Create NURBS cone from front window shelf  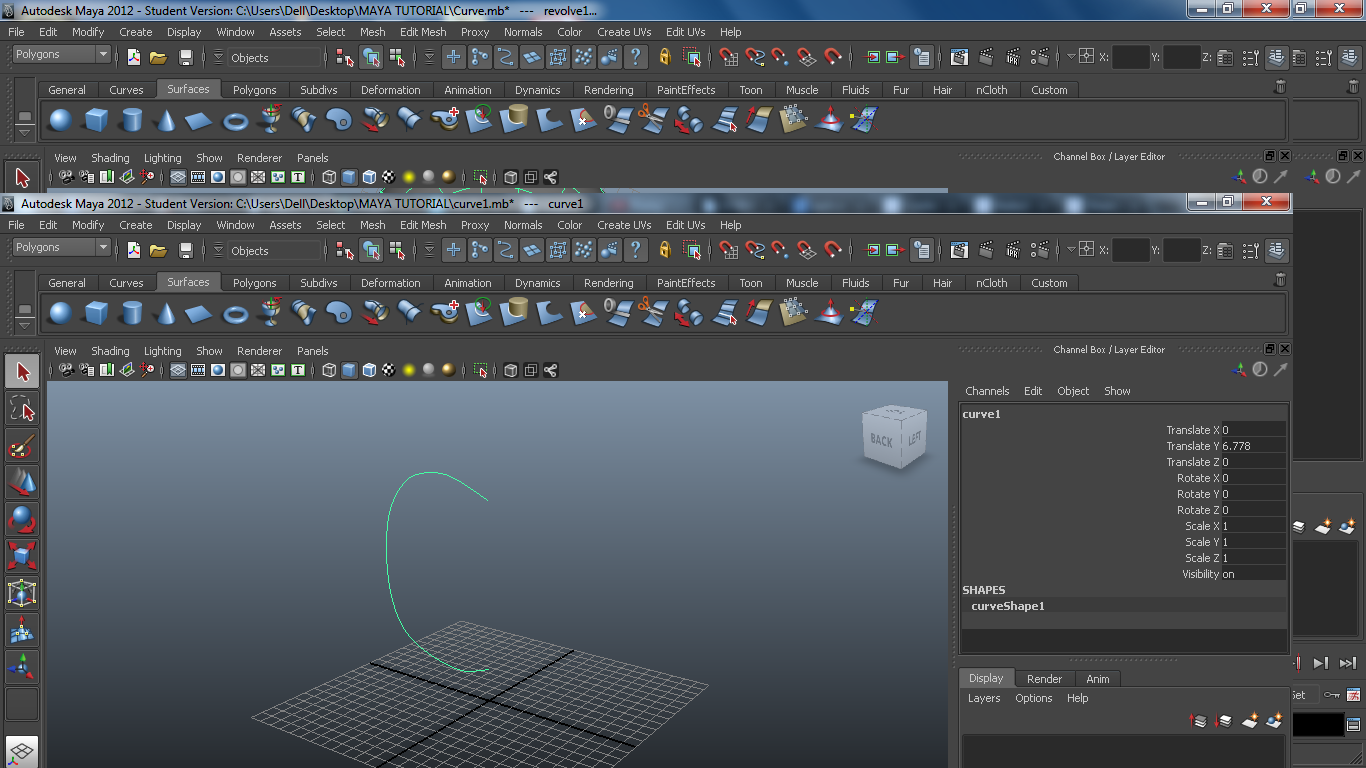(165, 314)
